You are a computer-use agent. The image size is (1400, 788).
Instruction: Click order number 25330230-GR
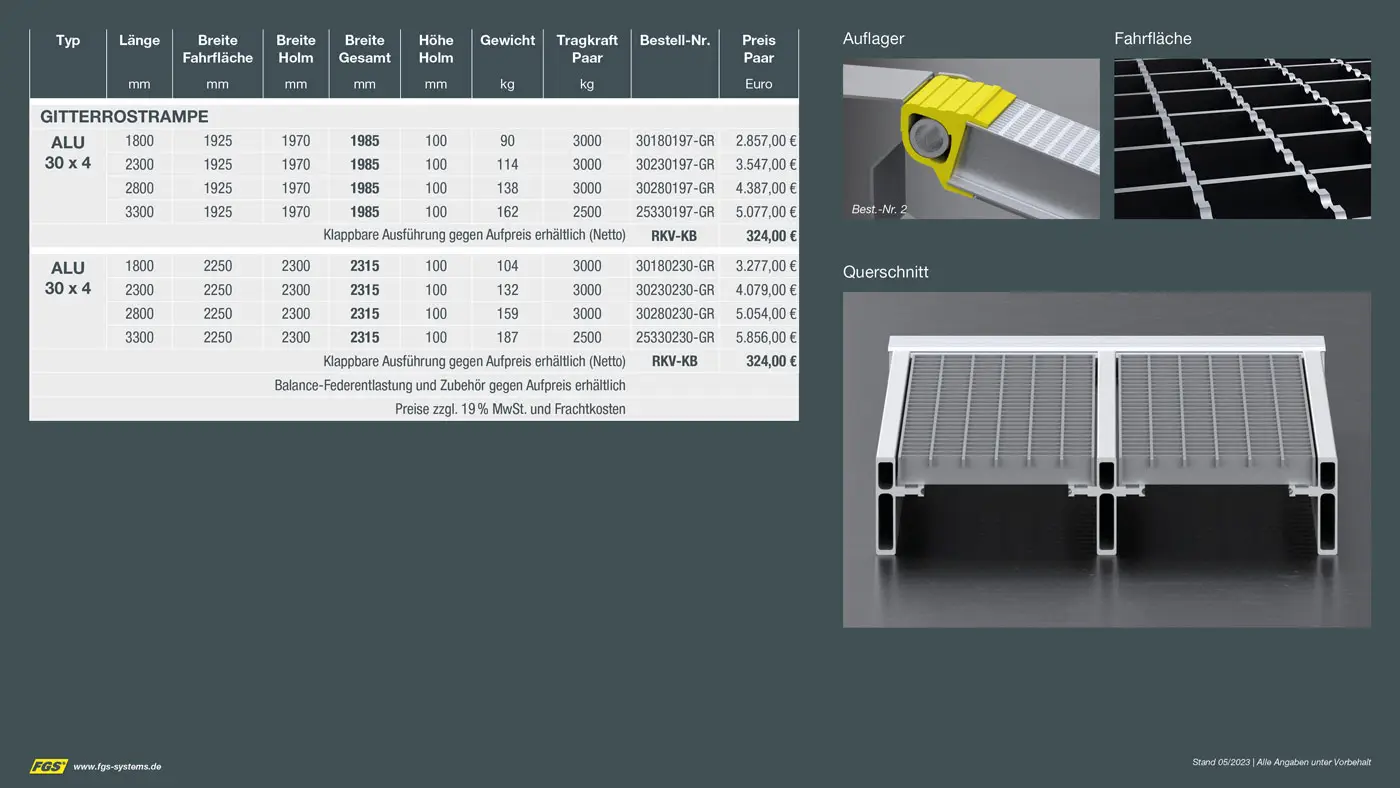click(674, 338)
